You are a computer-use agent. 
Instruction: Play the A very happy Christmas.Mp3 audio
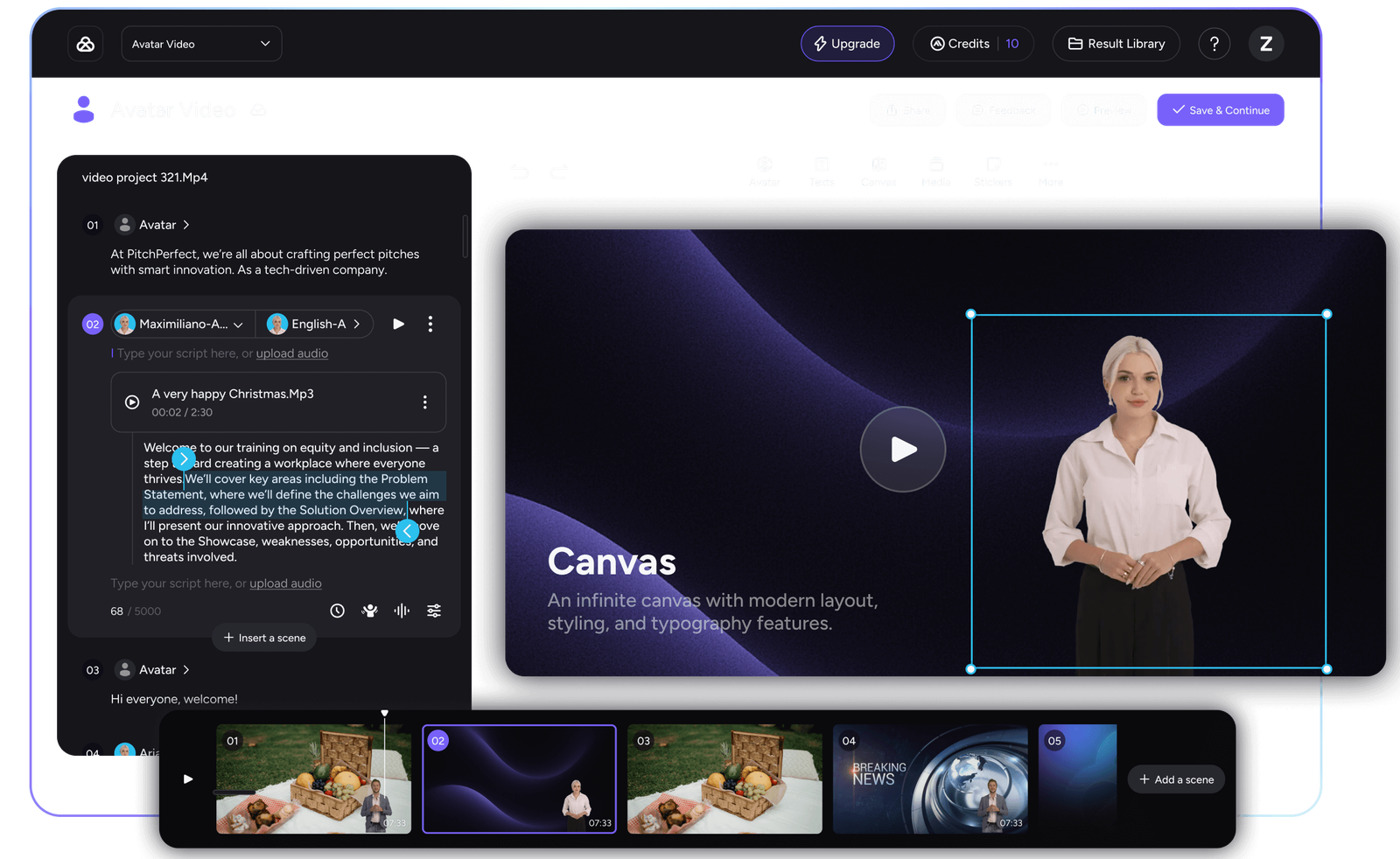point(132,402)
